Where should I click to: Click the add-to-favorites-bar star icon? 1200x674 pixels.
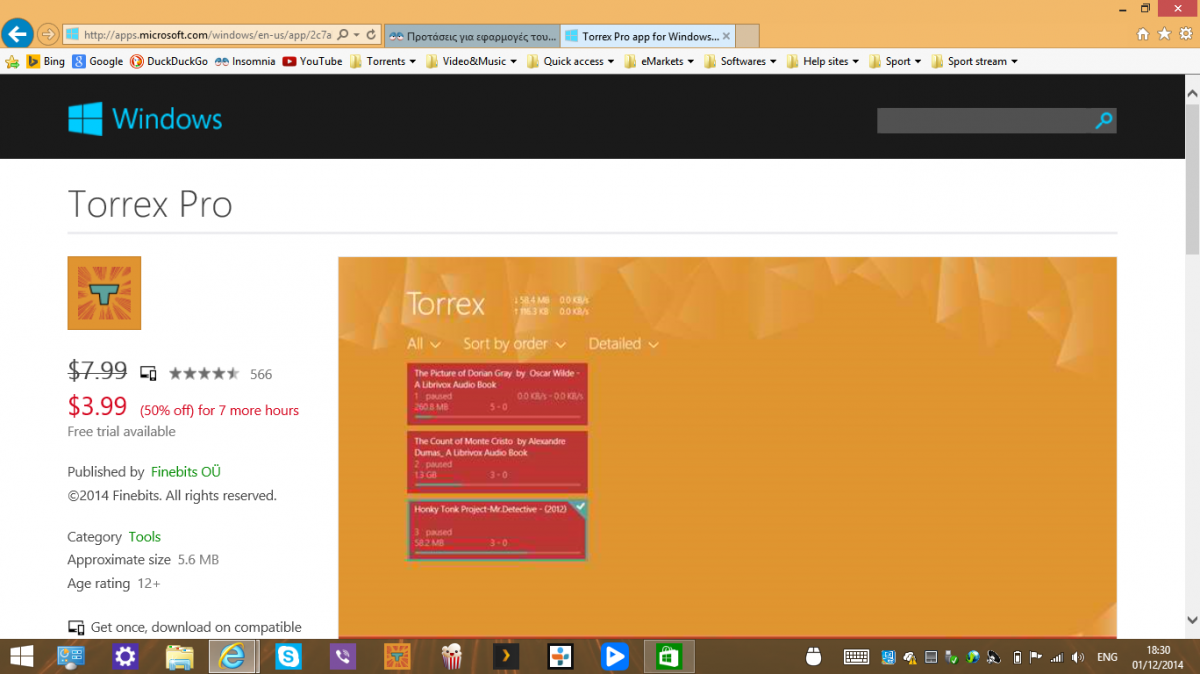tap(13, 61)
